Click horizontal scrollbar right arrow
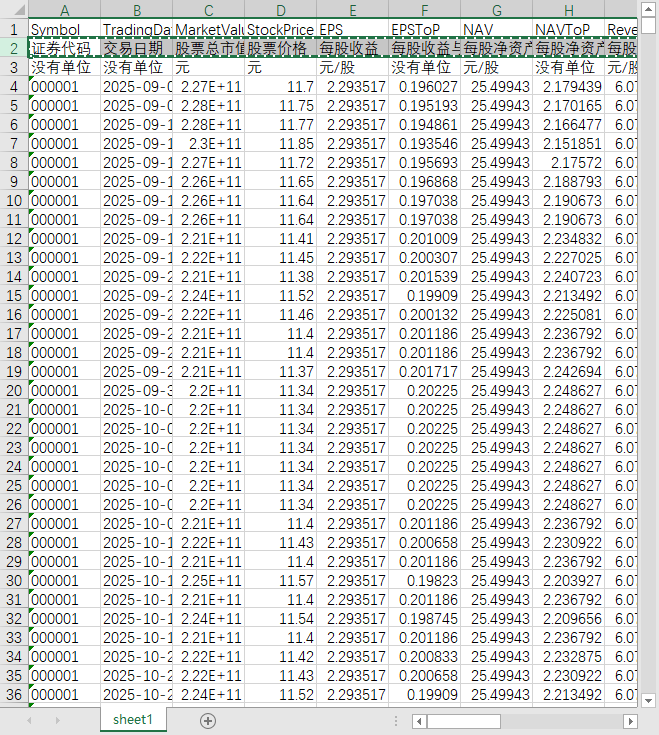The image size is (659, 735). pyautogui.click(x=630, y=721)
